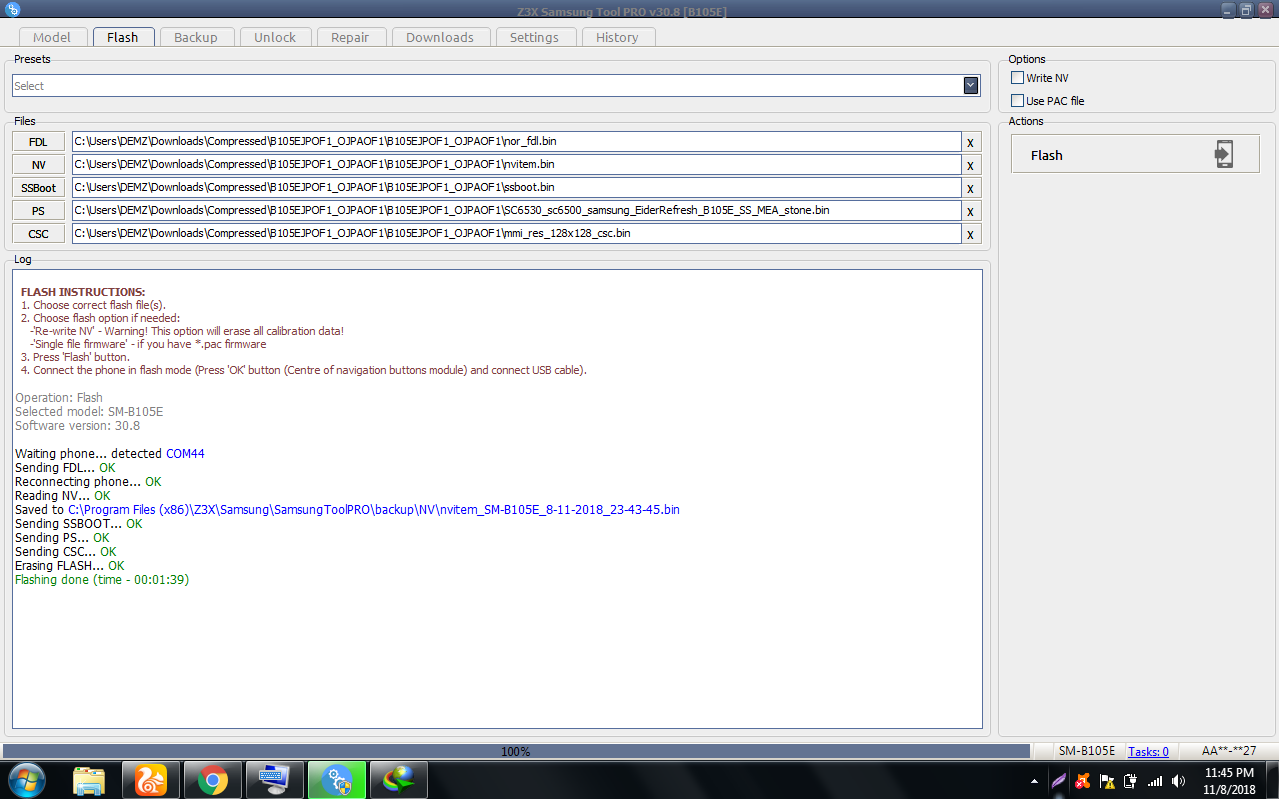1279x799 pixels.
Task: Switch to the Model tab
Action: (52, 37)
